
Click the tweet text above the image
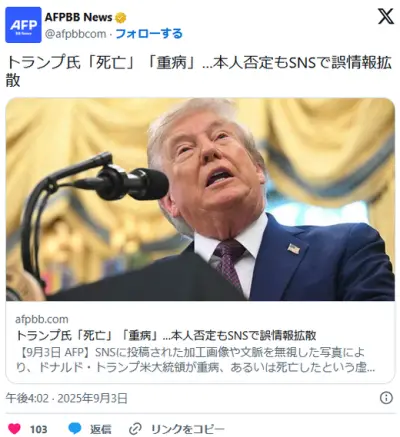(199, 72)
